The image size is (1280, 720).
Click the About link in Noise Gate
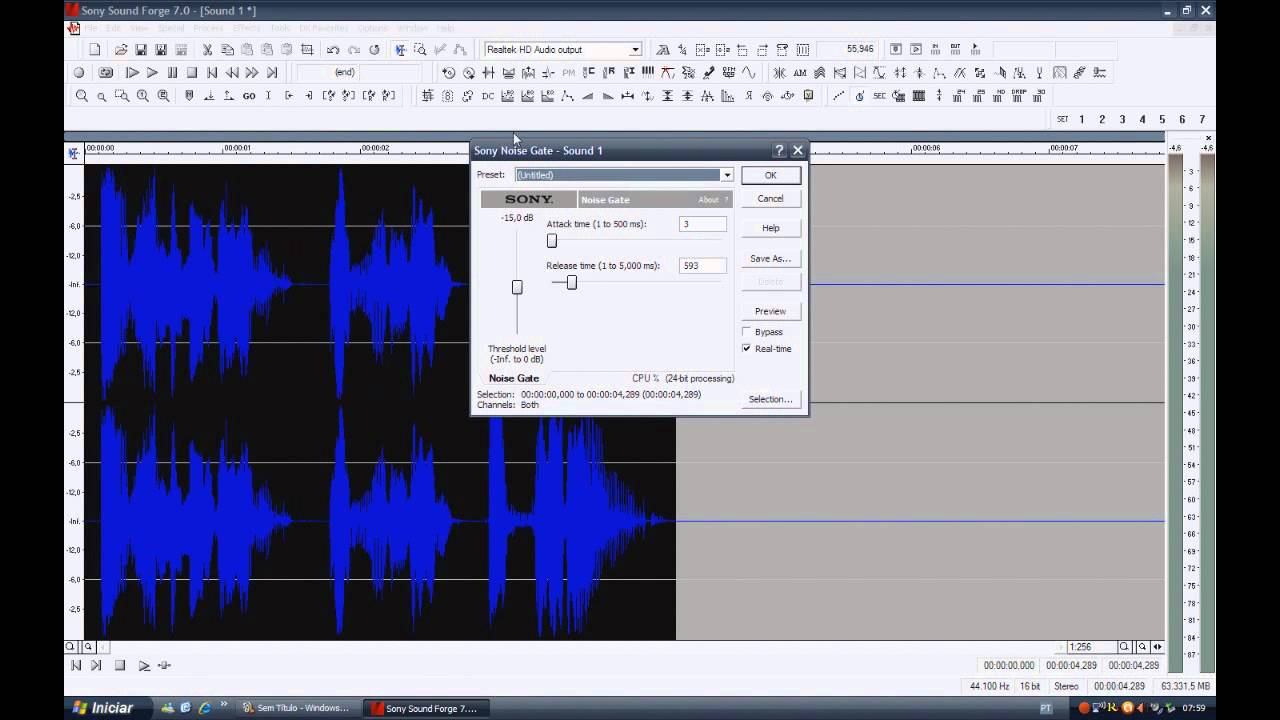[x=708, y=200]
